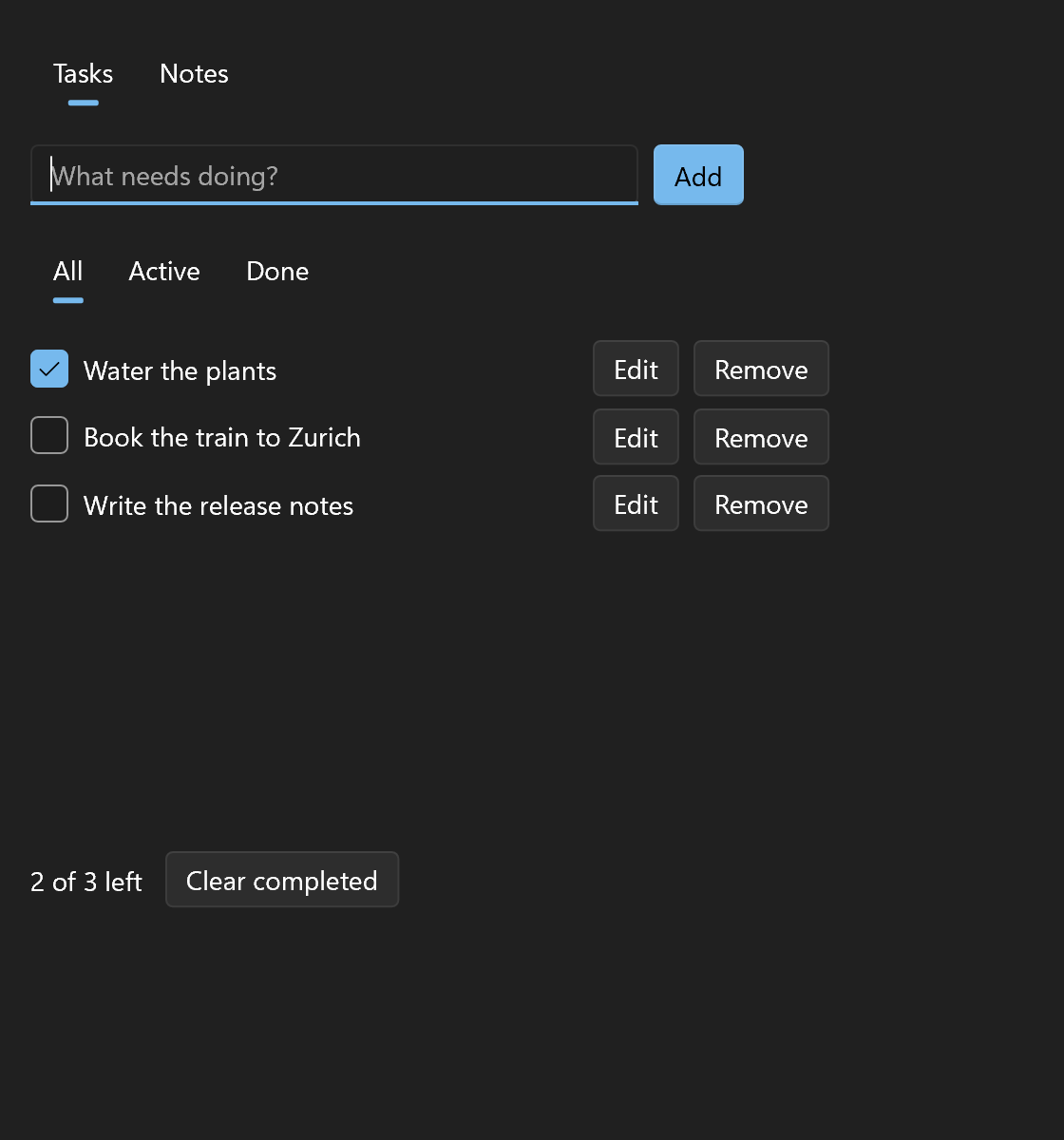
Task: Show only Active tasks
Action: (x=164, y=272)
